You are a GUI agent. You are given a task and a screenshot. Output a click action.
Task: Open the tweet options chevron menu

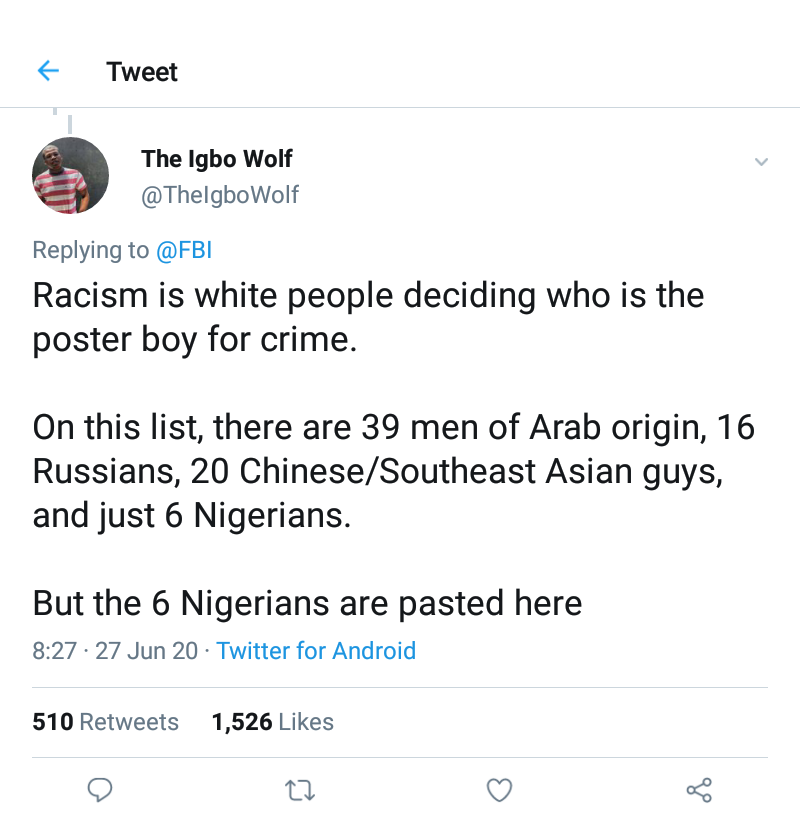(x=761, y=162)
